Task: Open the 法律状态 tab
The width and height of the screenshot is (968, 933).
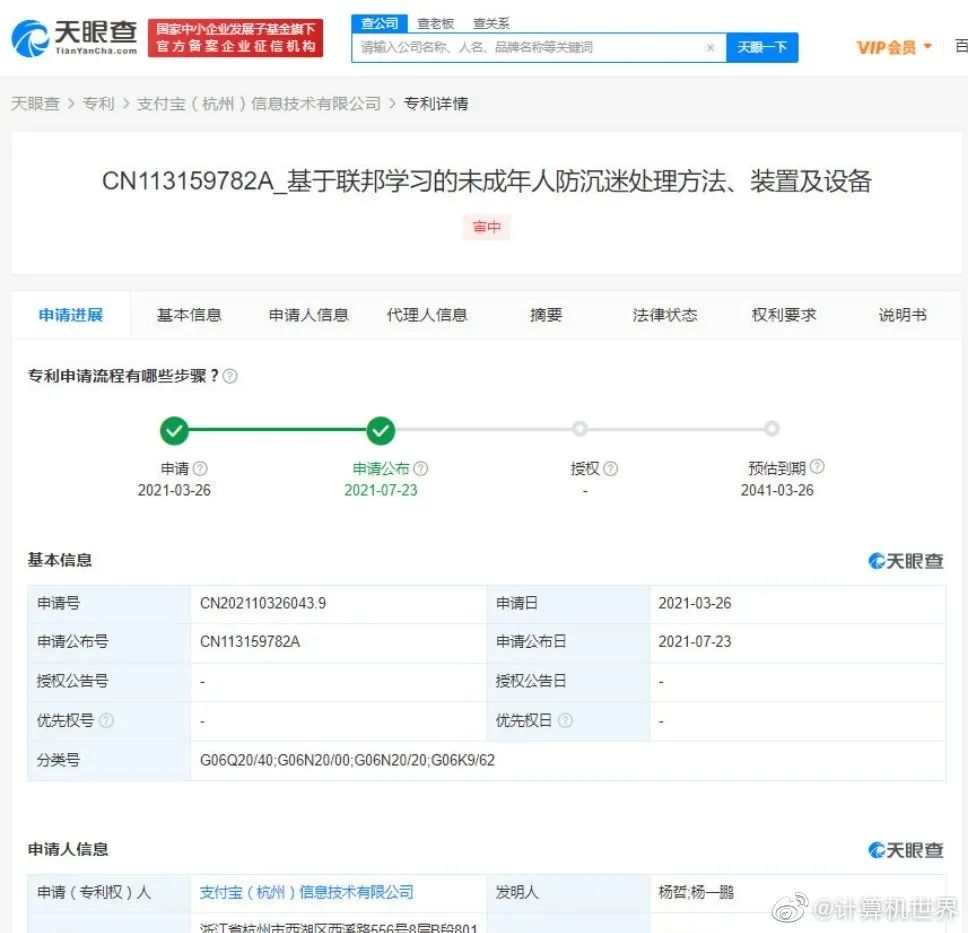Action: [665, 315]
